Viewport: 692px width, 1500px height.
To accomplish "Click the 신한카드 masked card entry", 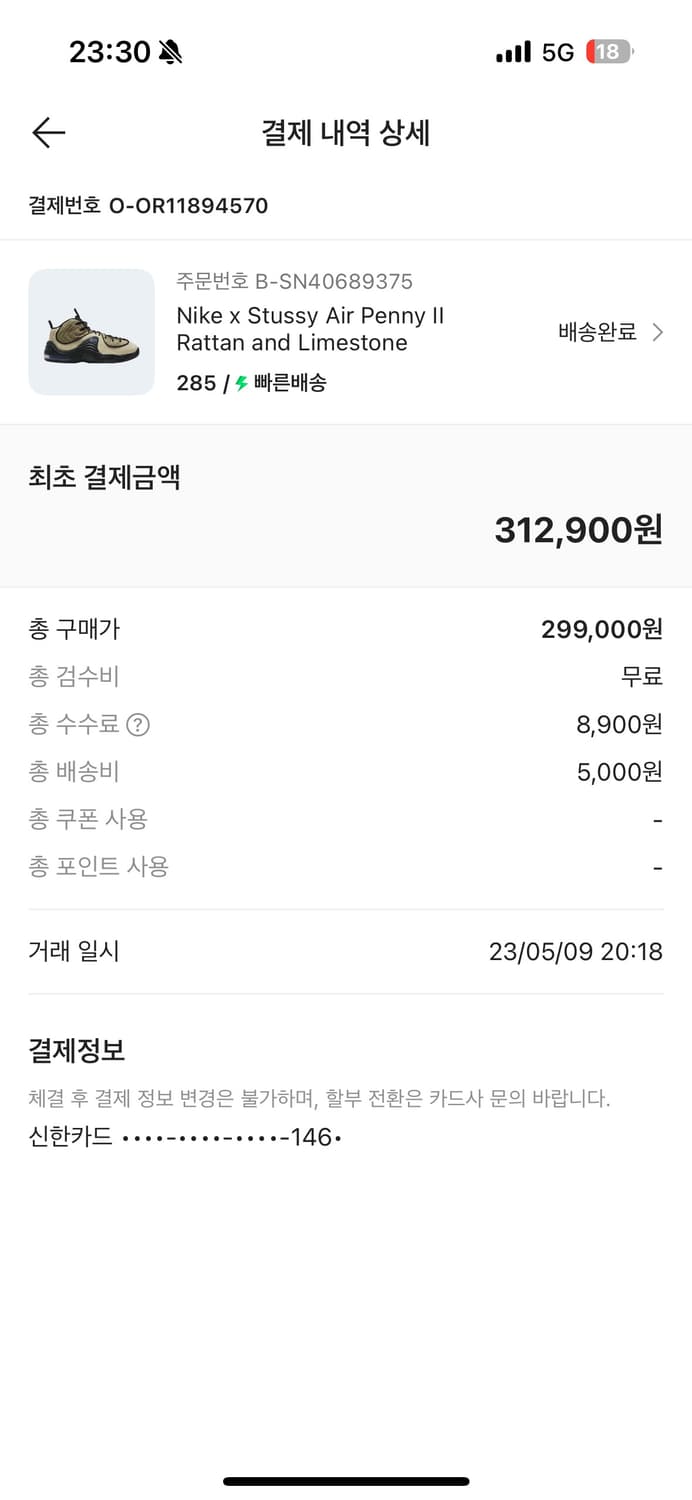I will [185, 1138].
